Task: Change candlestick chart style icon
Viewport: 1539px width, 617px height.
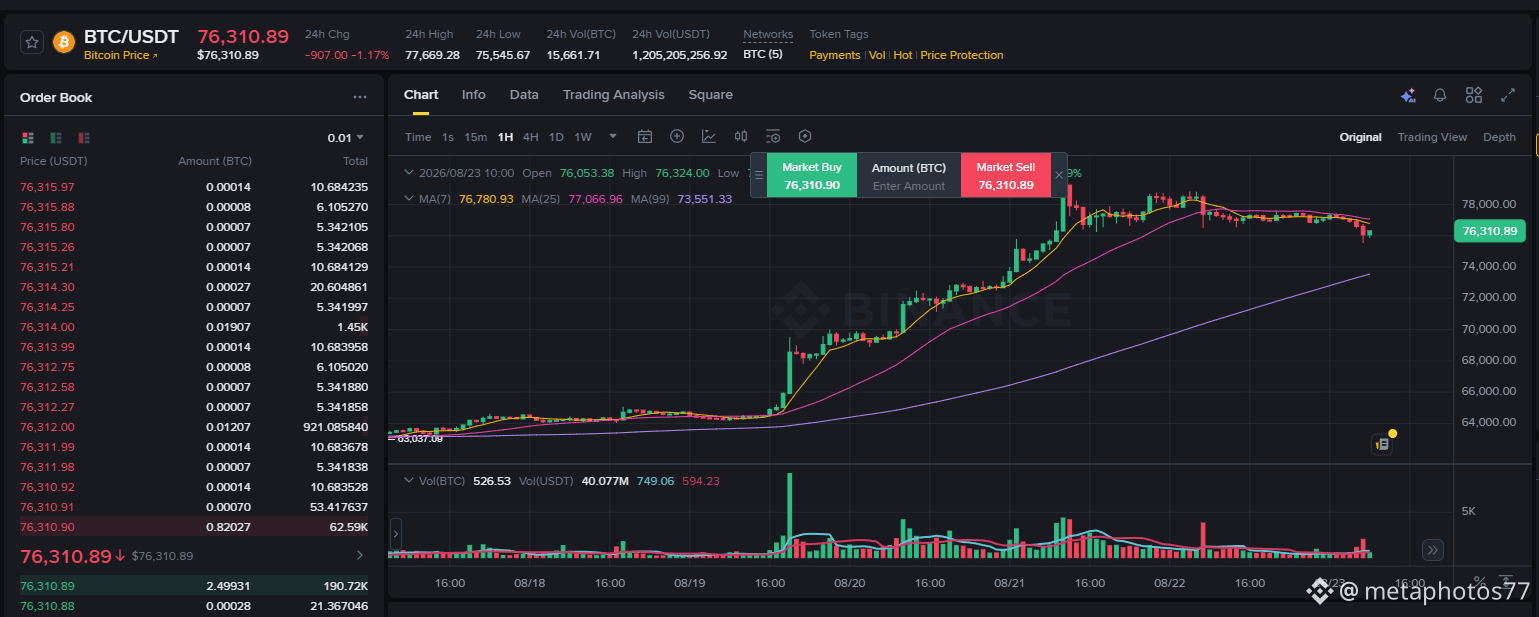Action: pos(741,137)
